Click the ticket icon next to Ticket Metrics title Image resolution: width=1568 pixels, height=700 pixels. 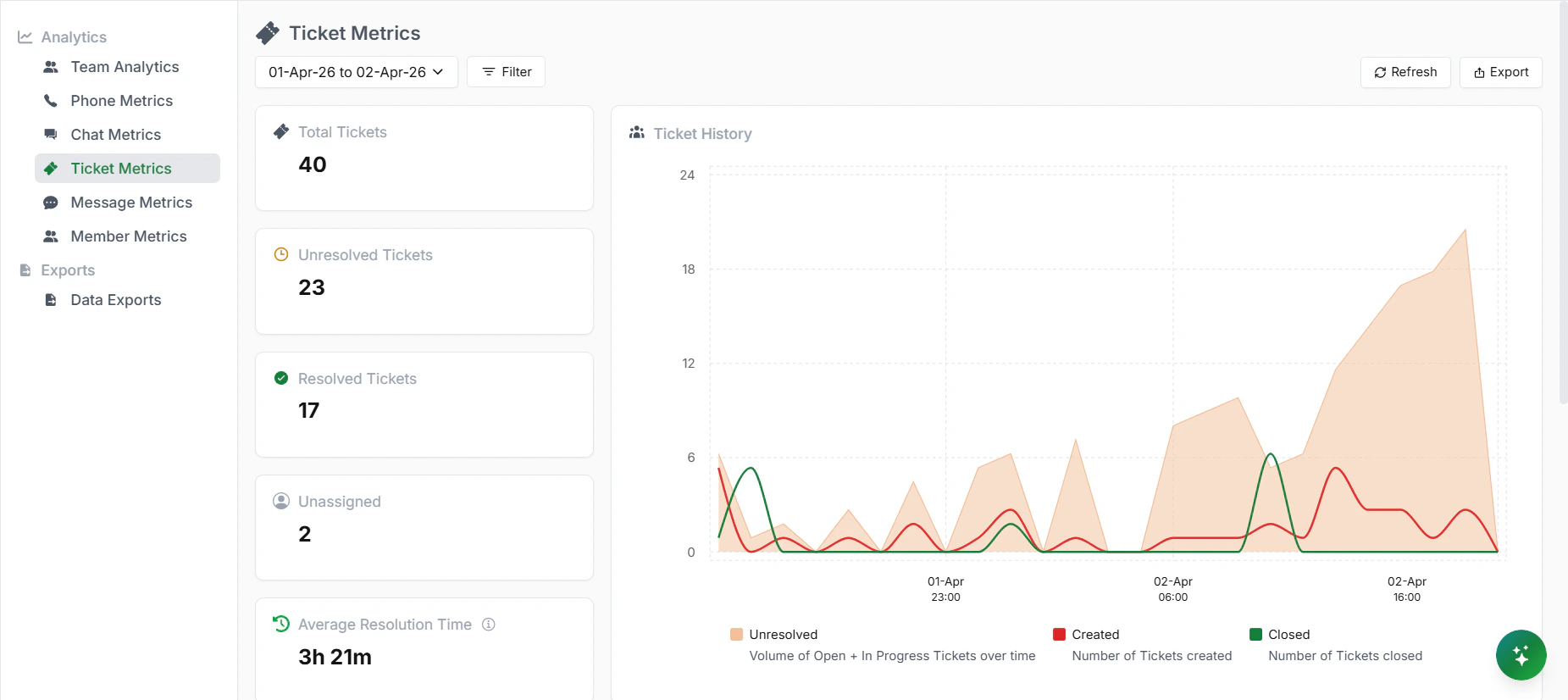tap(268, 33)
